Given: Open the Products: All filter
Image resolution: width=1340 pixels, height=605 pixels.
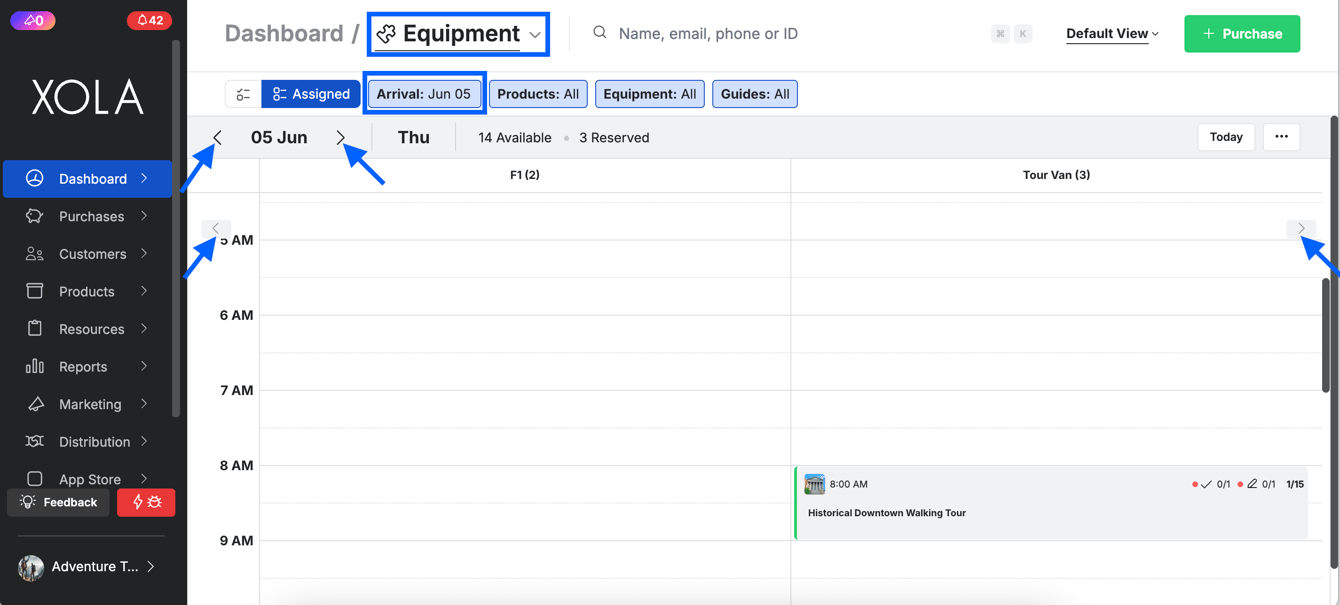Looking at the screenshot, I should pyautogui.click(x=538, y=94).
